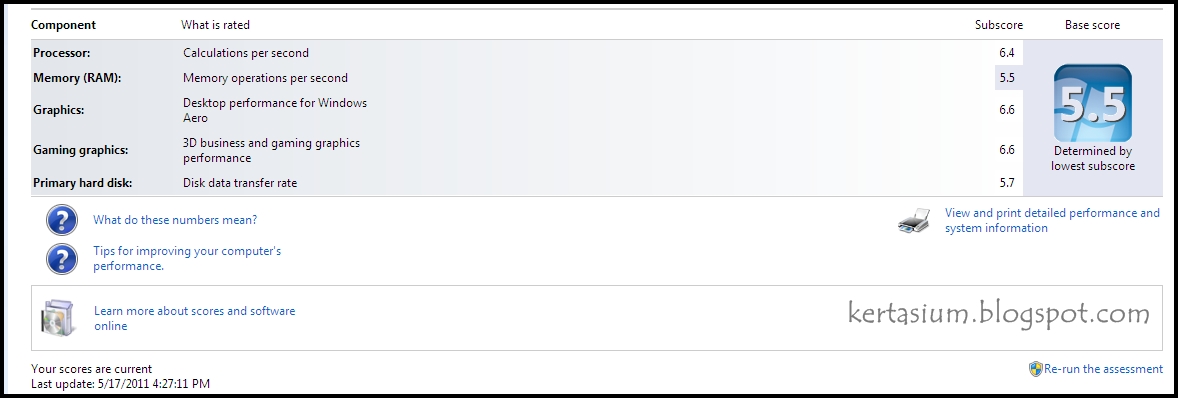Click the printer icon
Viewport: 1178px width, 398px height.
pos(914,222)
